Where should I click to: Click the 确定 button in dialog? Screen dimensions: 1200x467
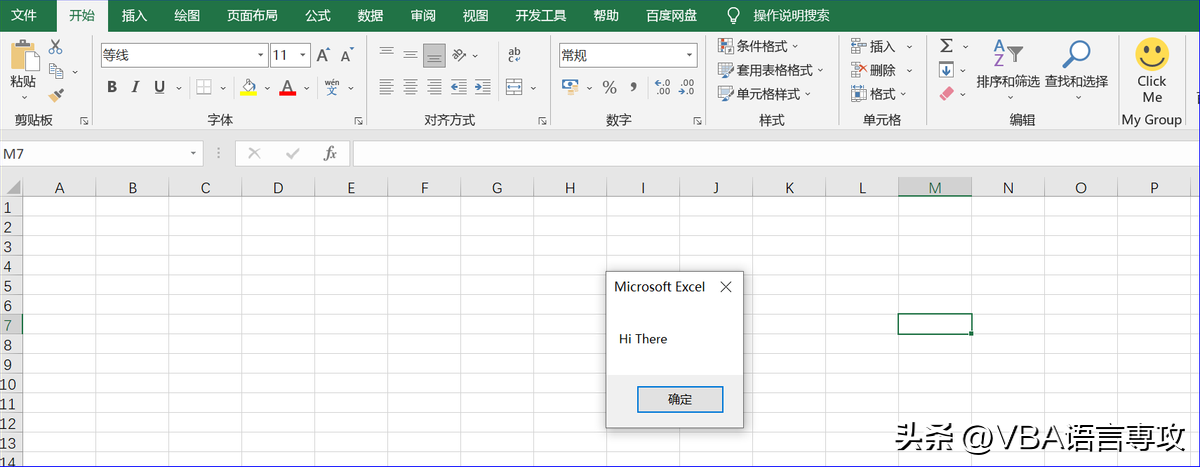click(x=680, y=399)
